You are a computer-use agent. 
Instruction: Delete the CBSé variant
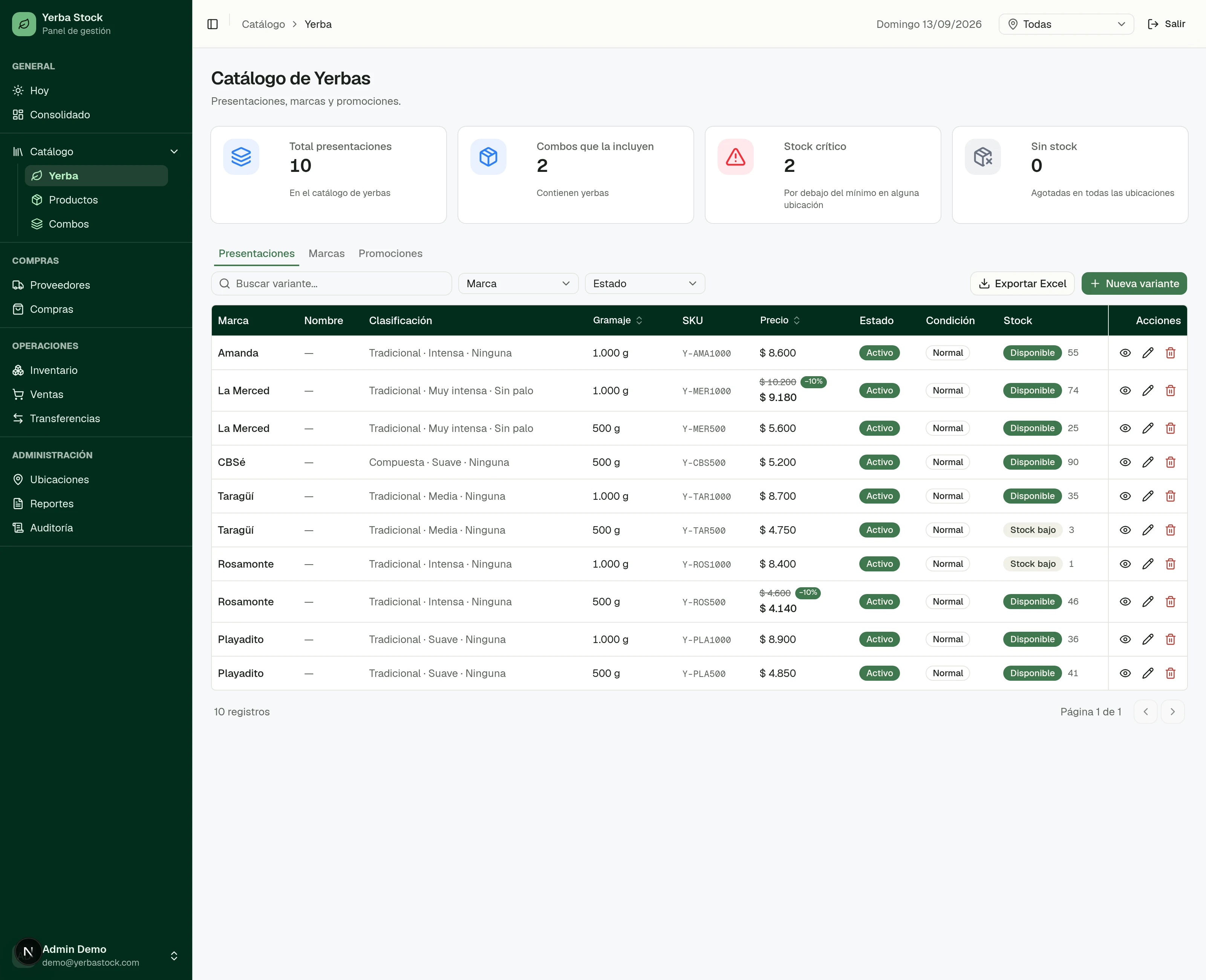click(1171, 462)
